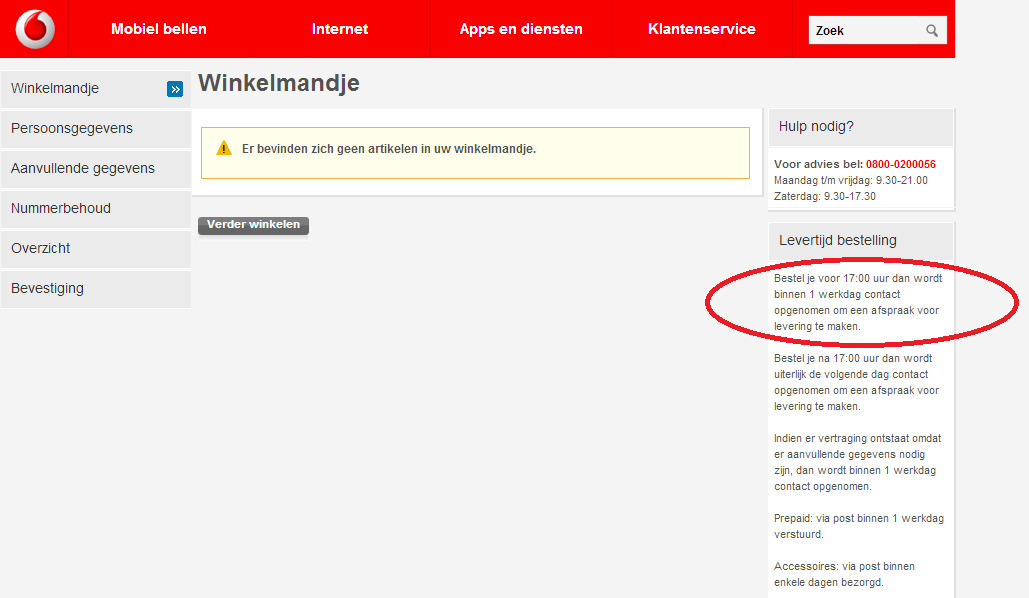Click the empty cart warning message
Image resolution: width=1029 pixels, height=598 pixels.
click(x=389, y=149)
